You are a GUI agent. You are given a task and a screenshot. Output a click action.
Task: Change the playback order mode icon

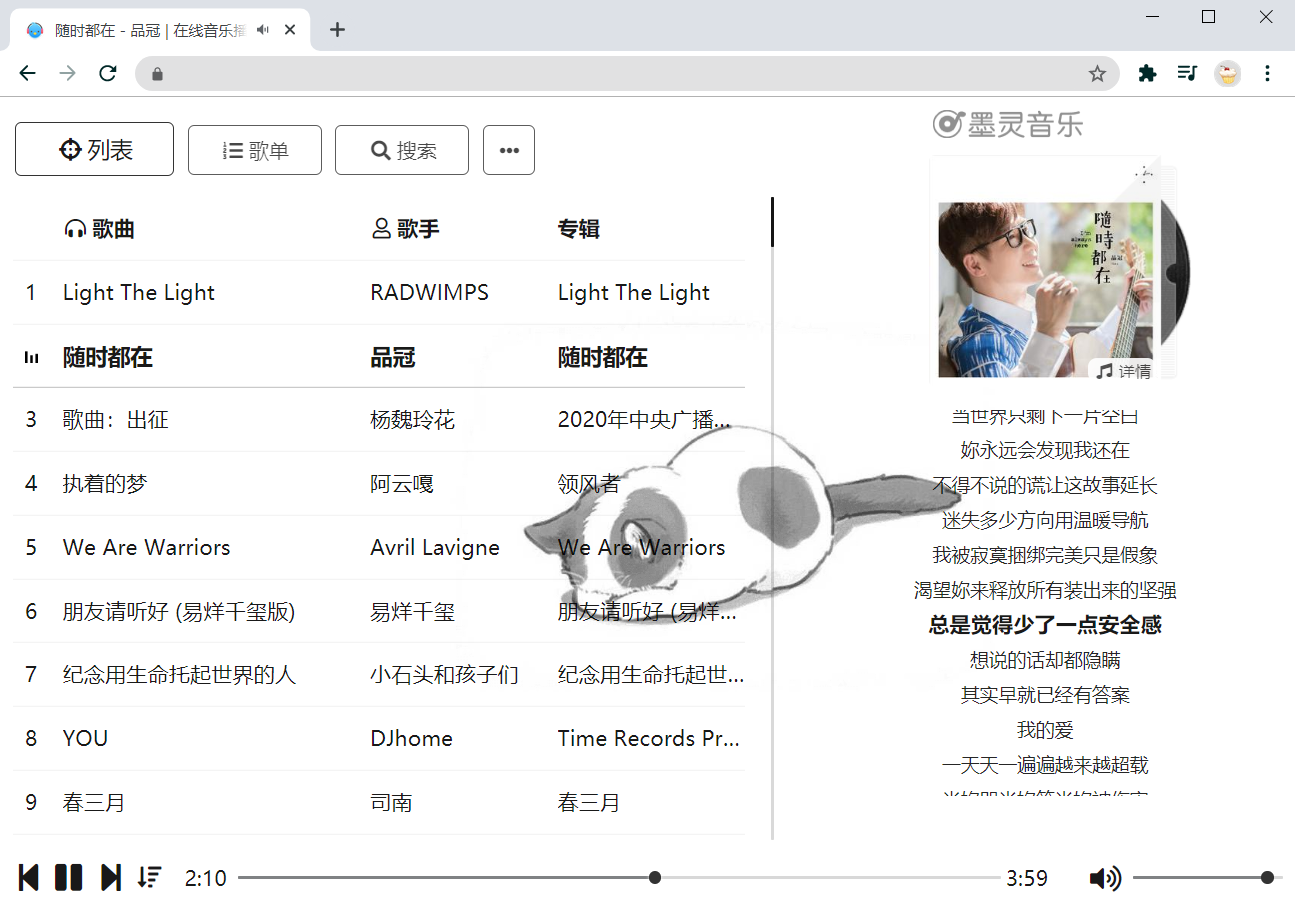[150, 878]
